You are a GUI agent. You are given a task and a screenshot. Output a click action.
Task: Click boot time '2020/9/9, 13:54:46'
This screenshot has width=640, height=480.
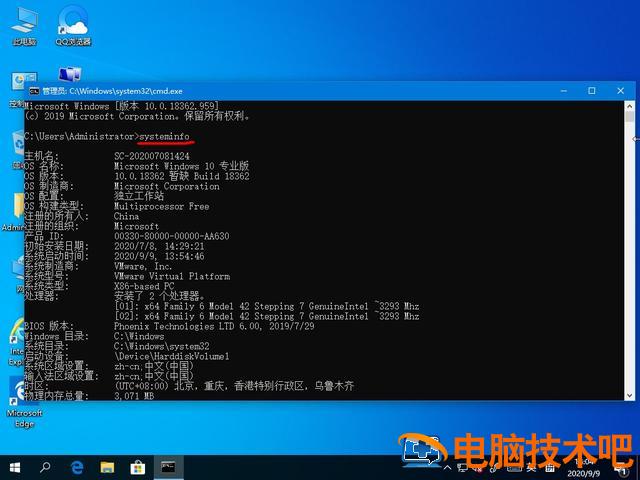[159, 256]
